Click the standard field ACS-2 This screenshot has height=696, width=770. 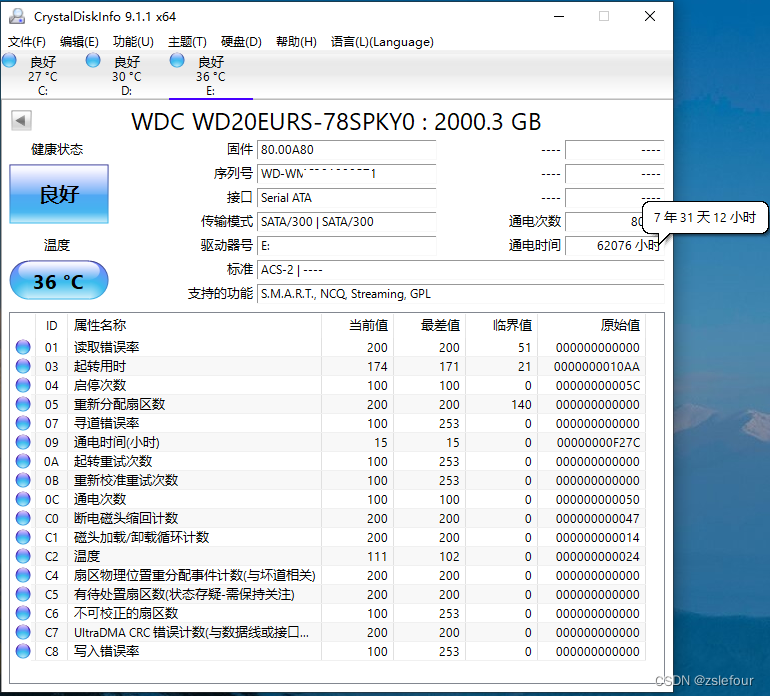[460, 270]
